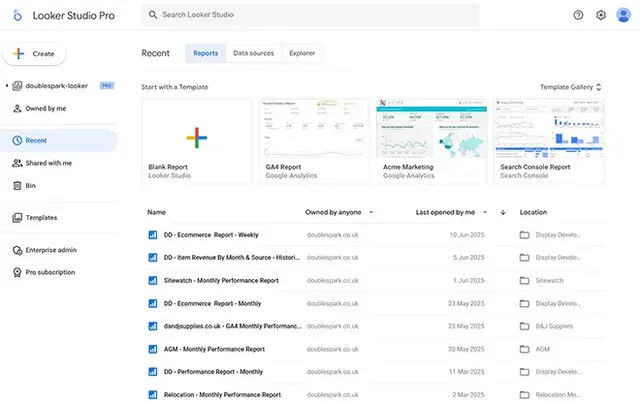Click the Name column header

click(x=156, y=212)
